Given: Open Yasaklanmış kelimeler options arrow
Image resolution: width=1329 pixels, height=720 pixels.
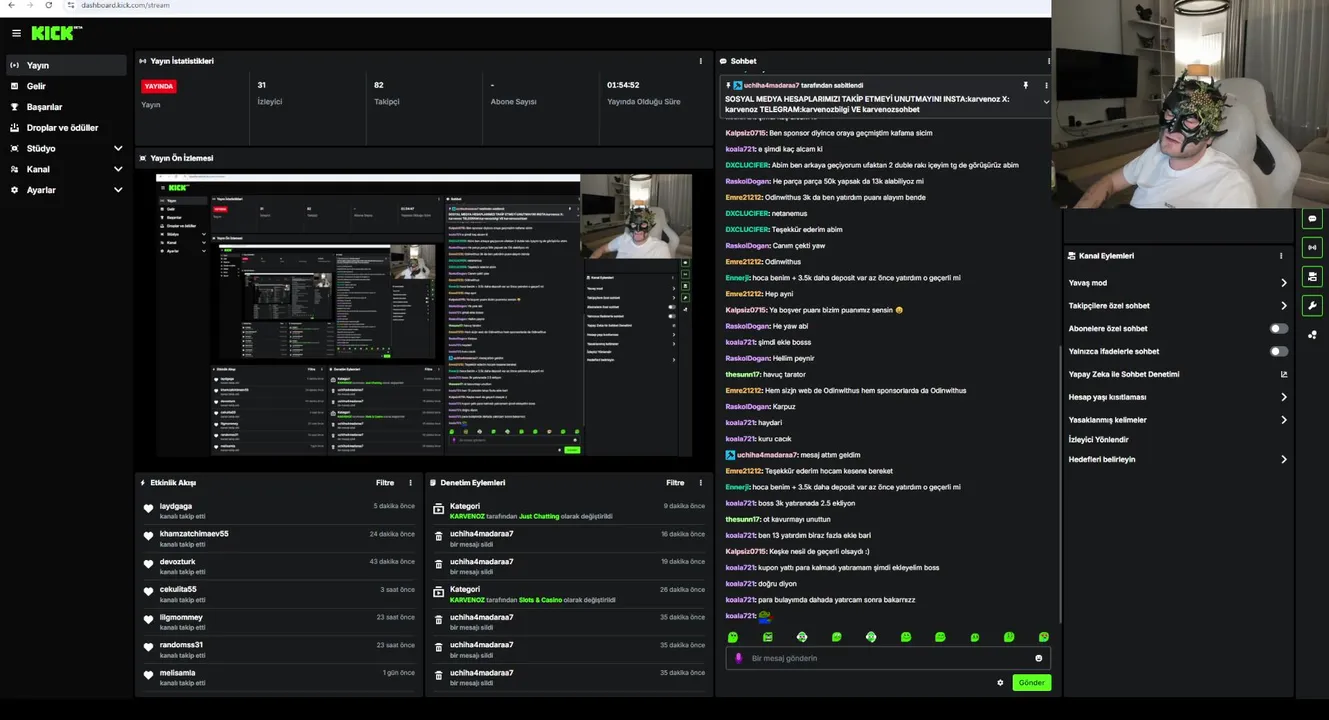Looking at the screenshot, I should point(1284,420).
